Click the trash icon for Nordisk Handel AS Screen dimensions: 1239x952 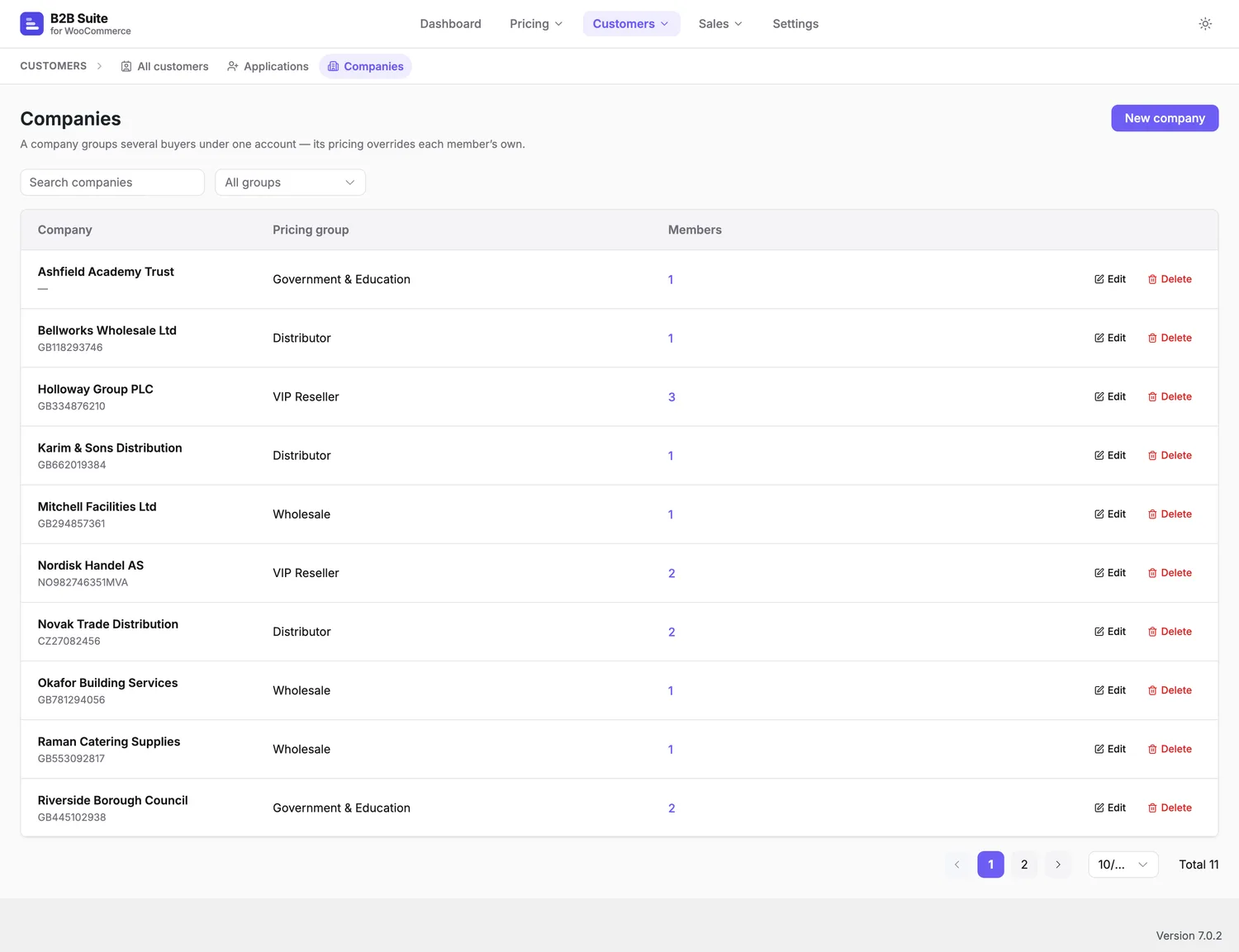pos(1152,572)
